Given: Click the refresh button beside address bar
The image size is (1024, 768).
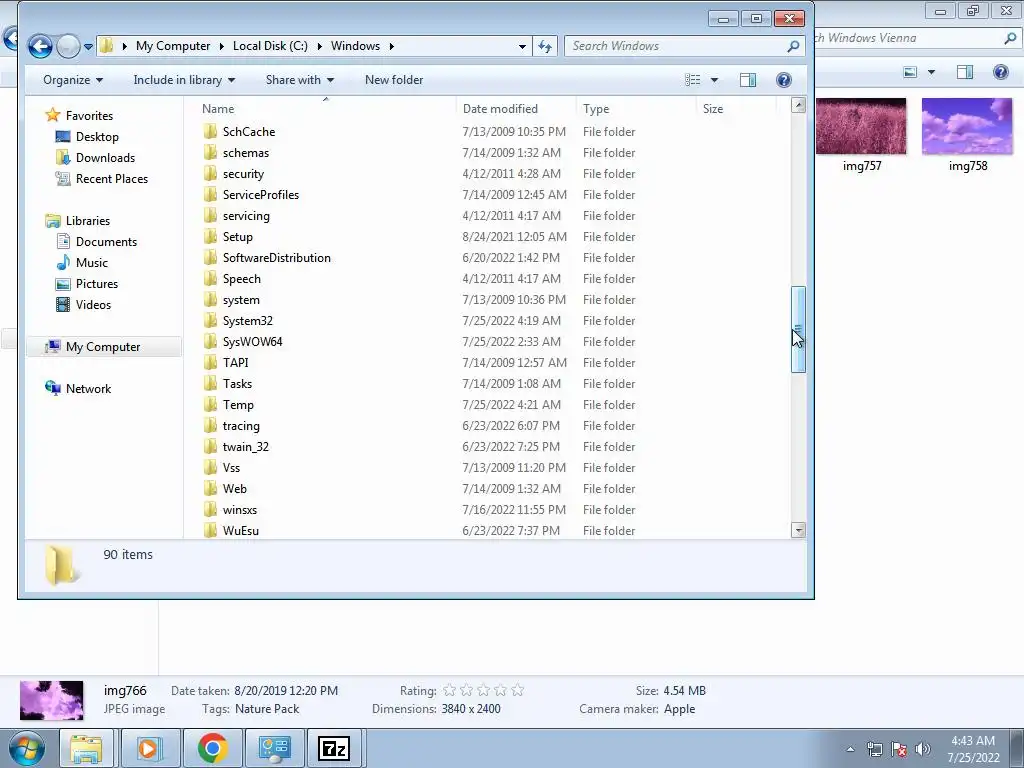Looking at the screenshot, I should pyautogui.click(x=545, y=46).
